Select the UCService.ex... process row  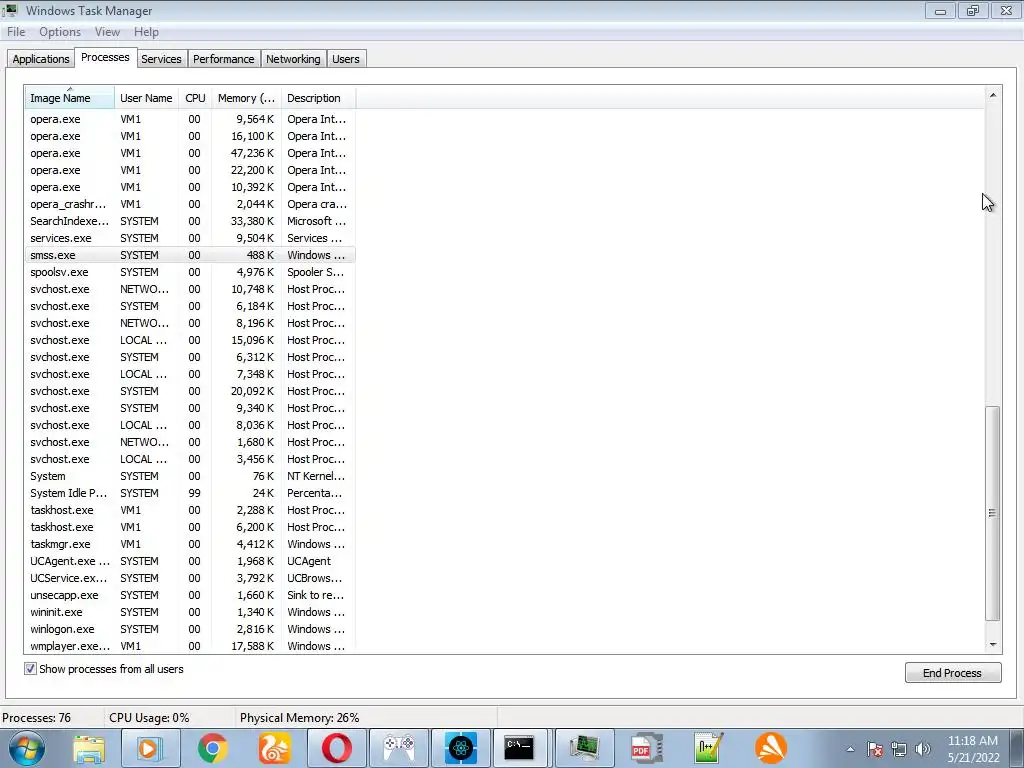pos(190,578)
